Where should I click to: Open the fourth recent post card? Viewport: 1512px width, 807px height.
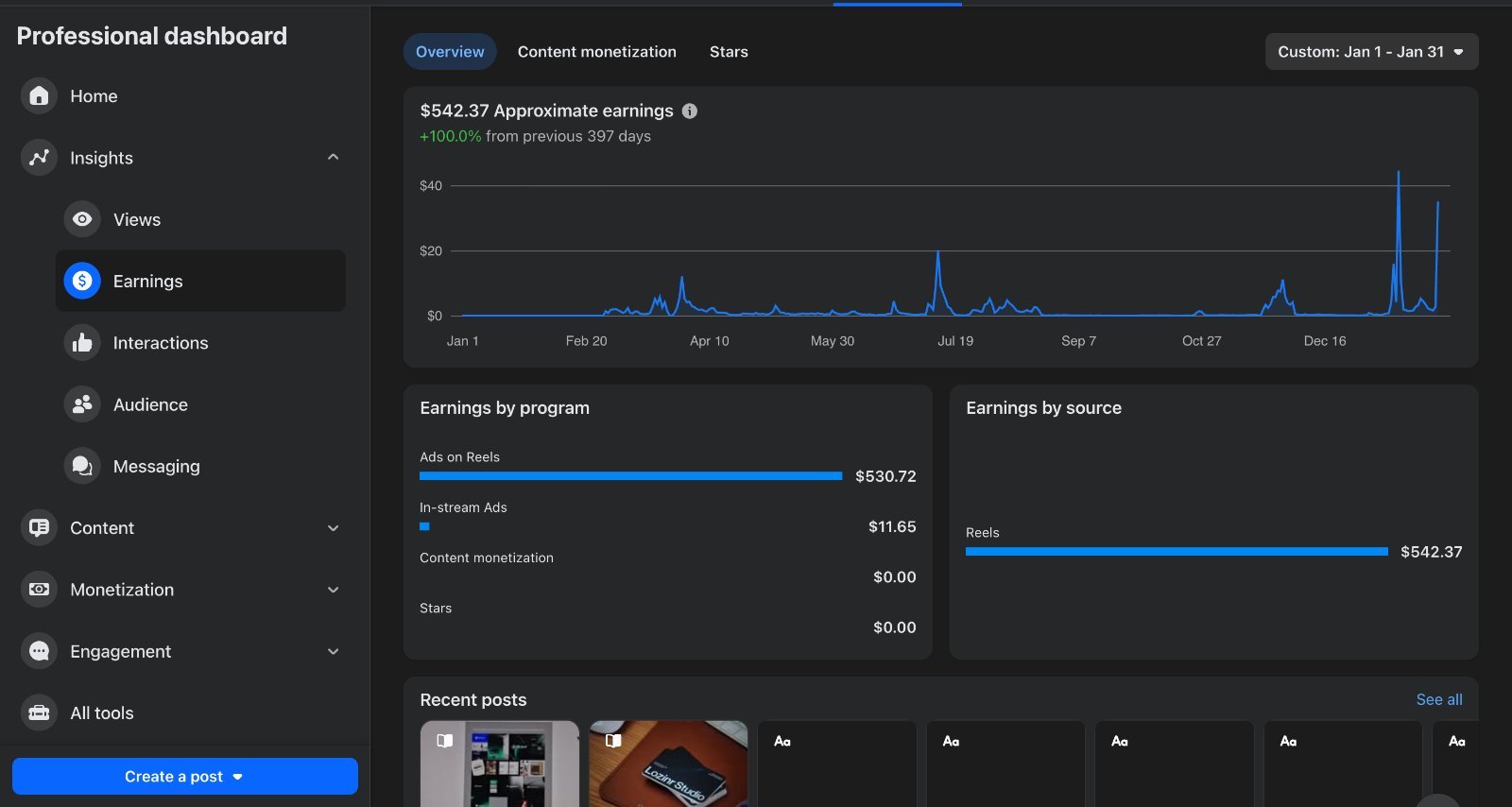click(x=1005, y=764)
